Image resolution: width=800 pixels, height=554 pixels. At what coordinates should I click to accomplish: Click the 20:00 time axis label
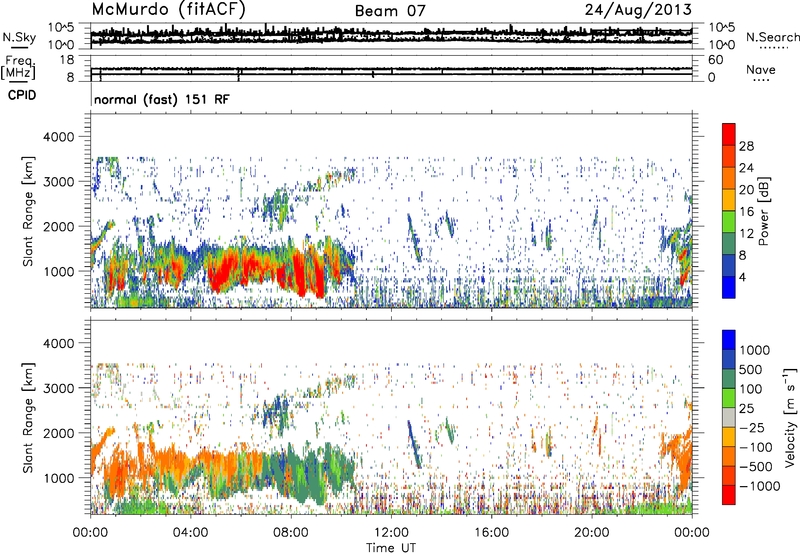click(592, 533)
